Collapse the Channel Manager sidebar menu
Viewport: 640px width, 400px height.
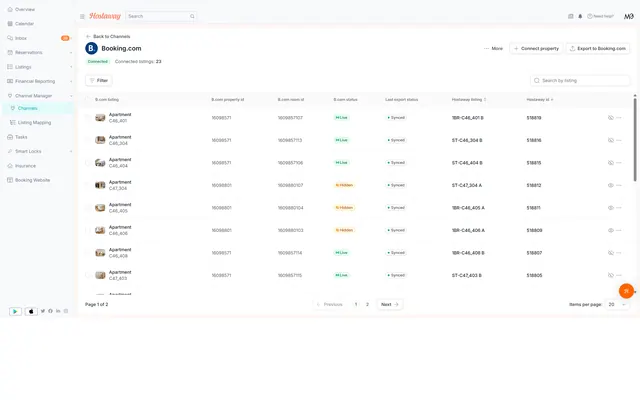[x=71, y=96]
